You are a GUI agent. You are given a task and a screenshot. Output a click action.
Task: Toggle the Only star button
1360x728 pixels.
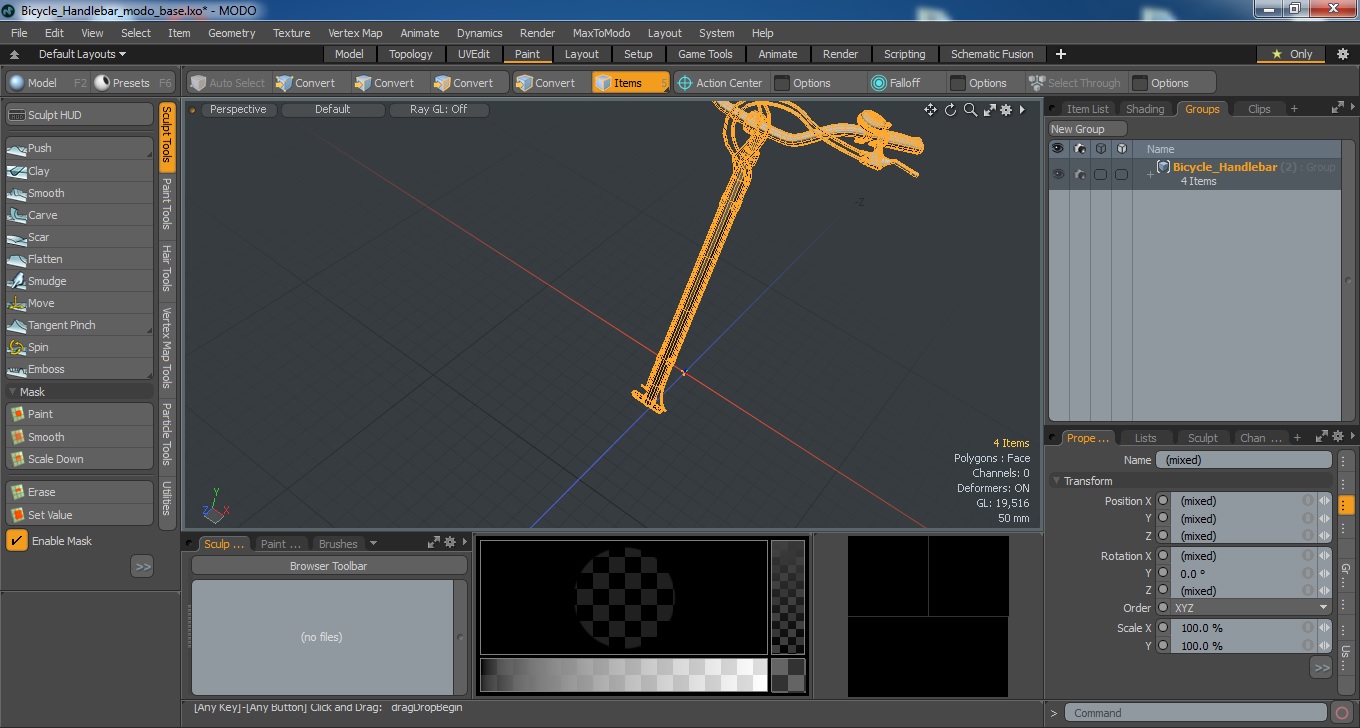coord(1292,54)
